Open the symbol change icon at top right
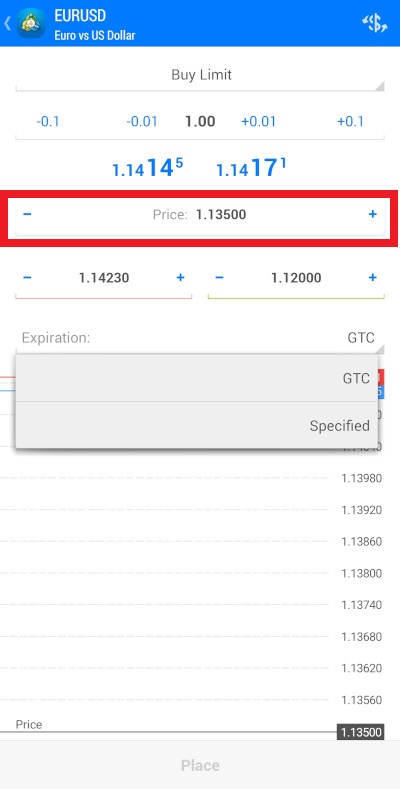This screenshot has width=400, height=789. 375,23
